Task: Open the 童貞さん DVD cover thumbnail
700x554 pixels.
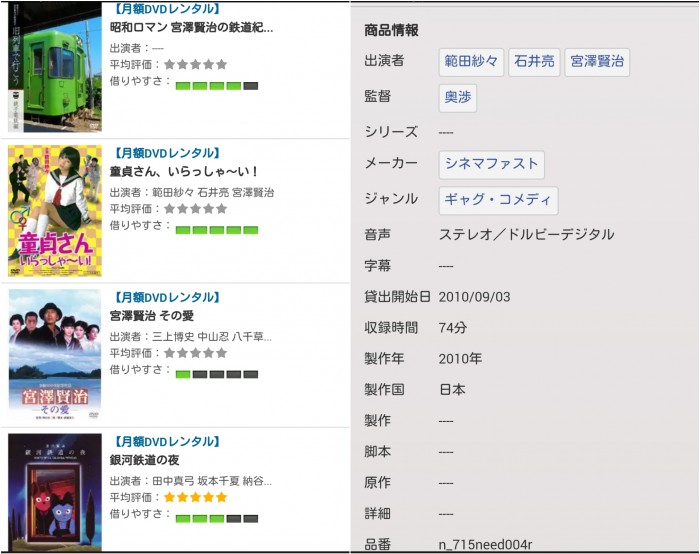Action: coord(55,211)
